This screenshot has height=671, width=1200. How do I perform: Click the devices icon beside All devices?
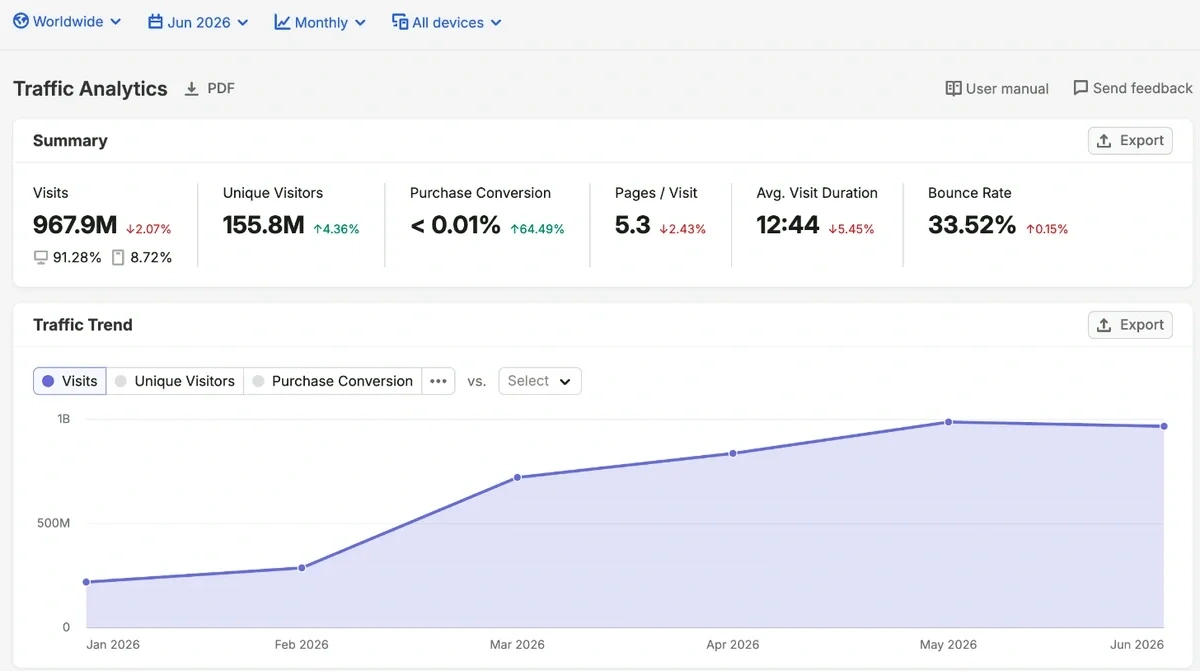pos(400,22)
